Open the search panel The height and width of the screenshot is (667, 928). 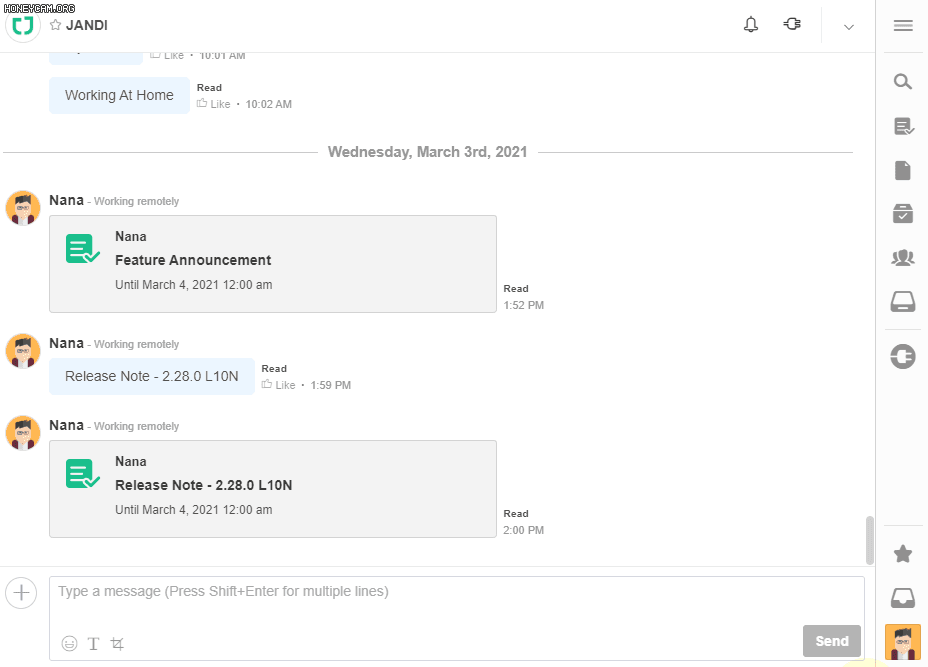[903, 81]
